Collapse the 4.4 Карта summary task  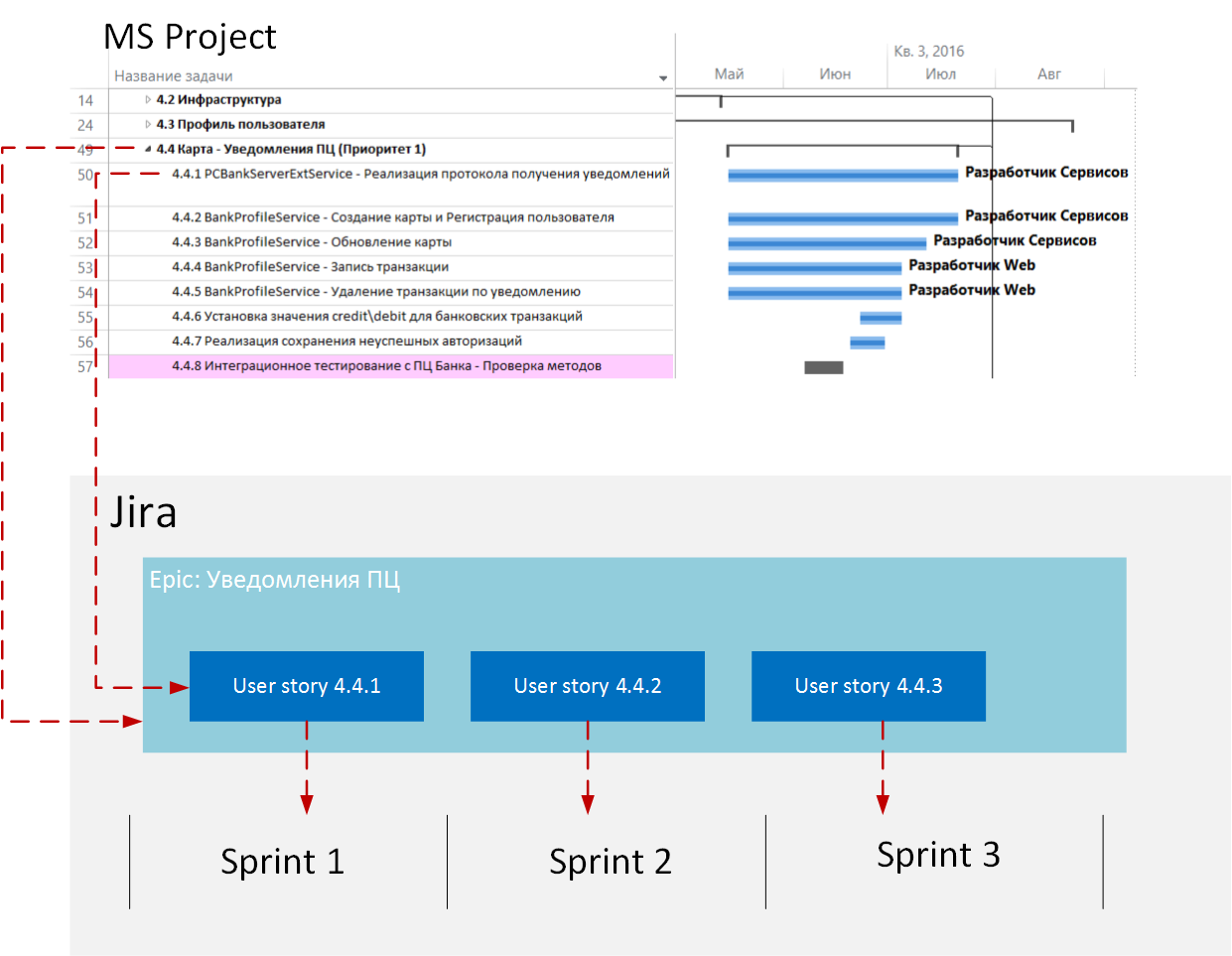pyautogui.click(x=148, y=149)
